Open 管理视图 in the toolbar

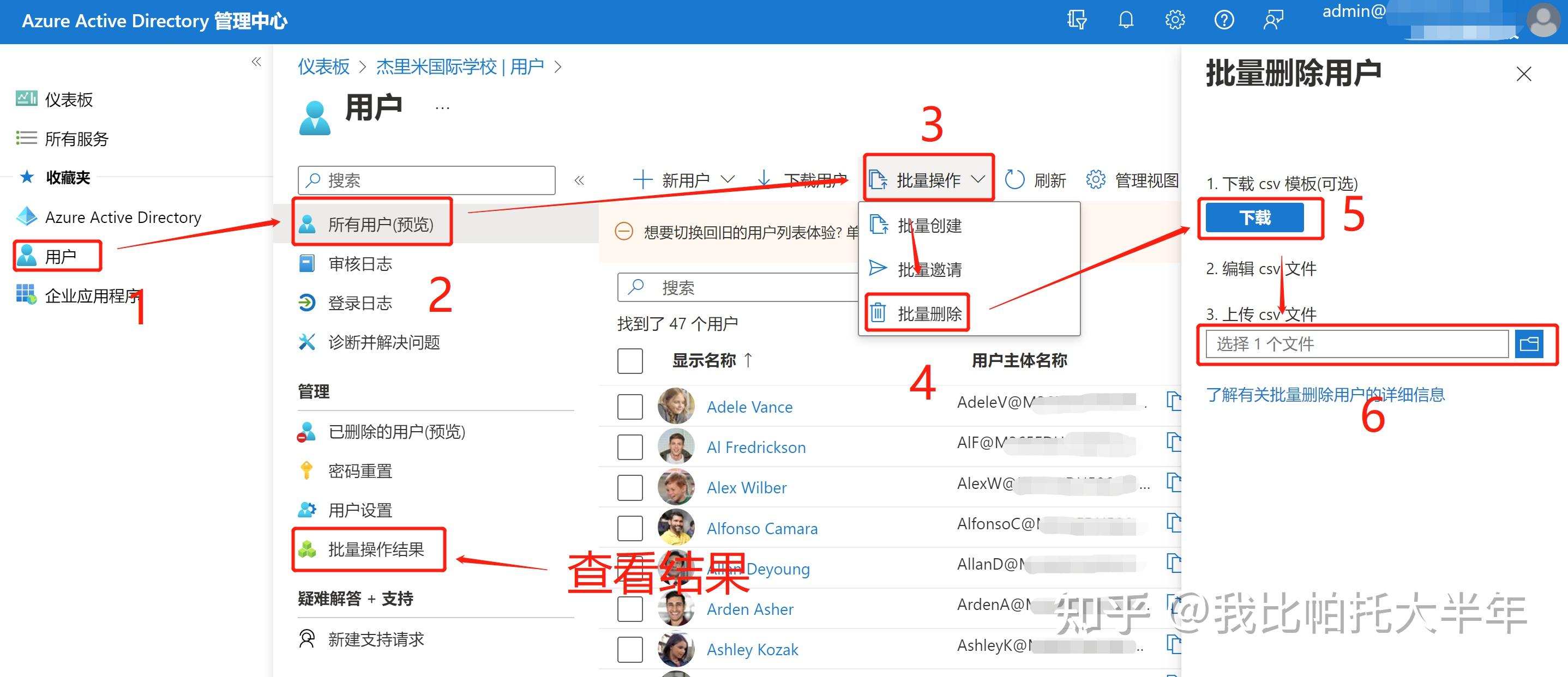click(x=1133, y=180)
